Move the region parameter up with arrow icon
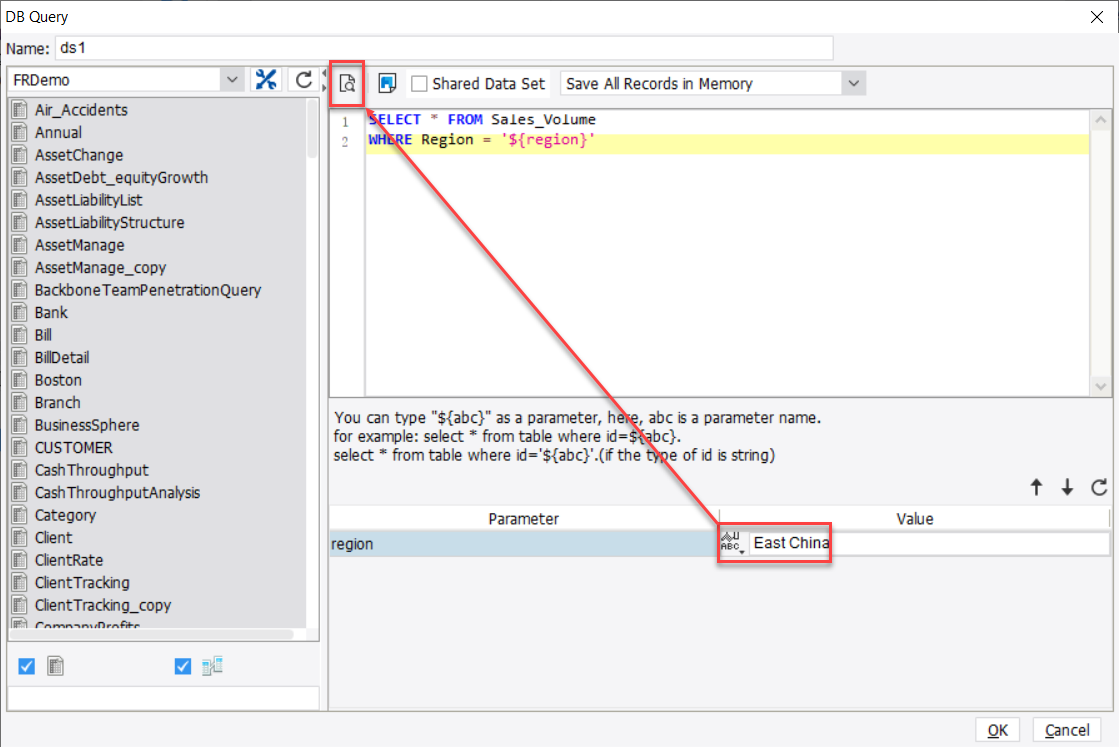Image resolution: width=1119 pixels, height=747 pixels. pyautogui.click(x=1038, y=487)
